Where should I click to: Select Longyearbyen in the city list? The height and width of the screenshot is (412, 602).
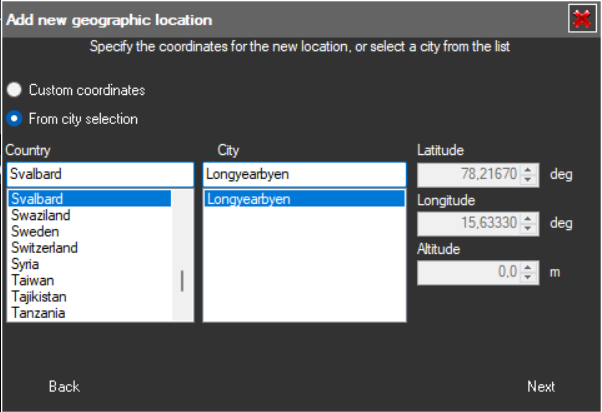point(304,199)
